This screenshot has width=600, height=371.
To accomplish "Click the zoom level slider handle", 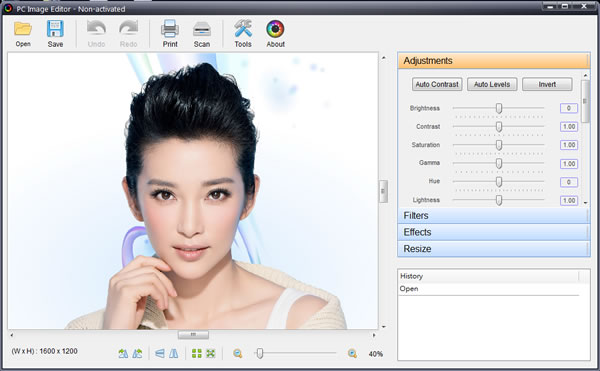I will point(260,353).
